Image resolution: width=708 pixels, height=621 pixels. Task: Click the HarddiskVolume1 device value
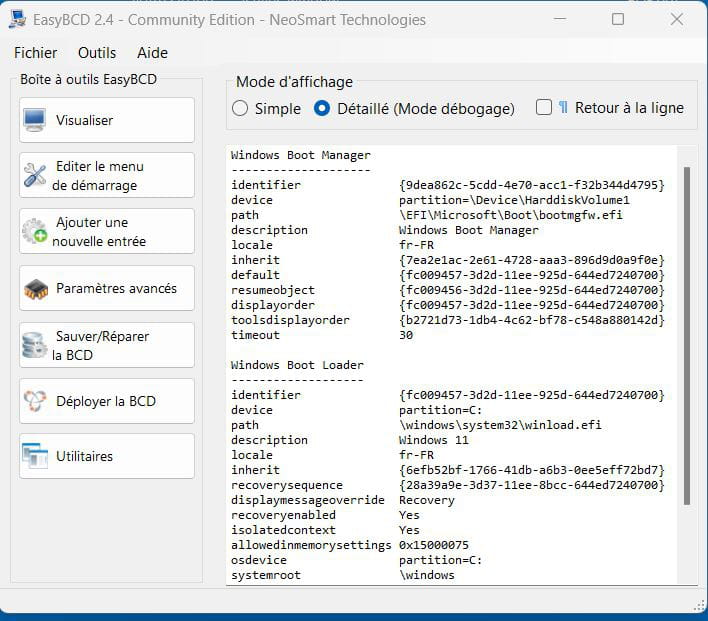click(514, 200)
